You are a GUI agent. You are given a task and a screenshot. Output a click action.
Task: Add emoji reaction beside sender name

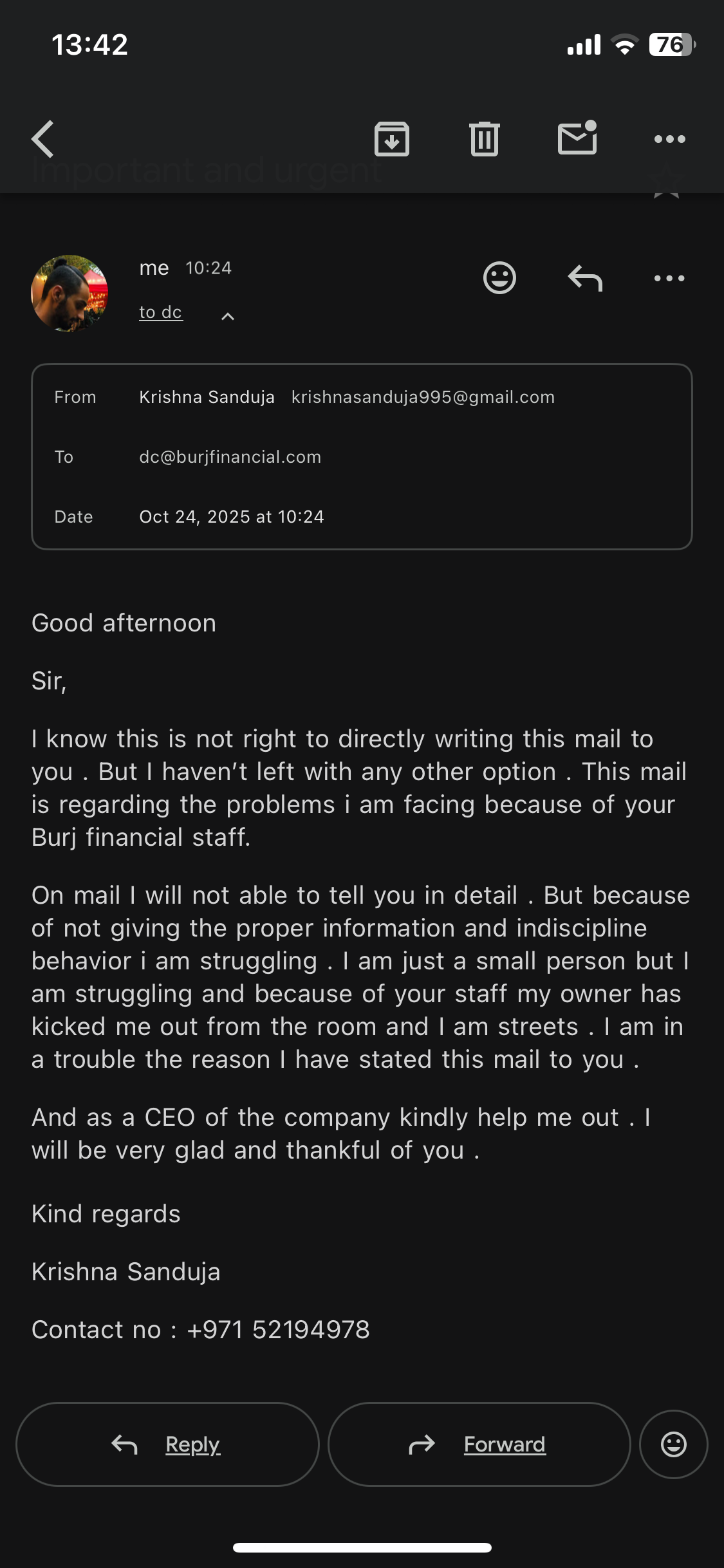click(x=499, y=278)
